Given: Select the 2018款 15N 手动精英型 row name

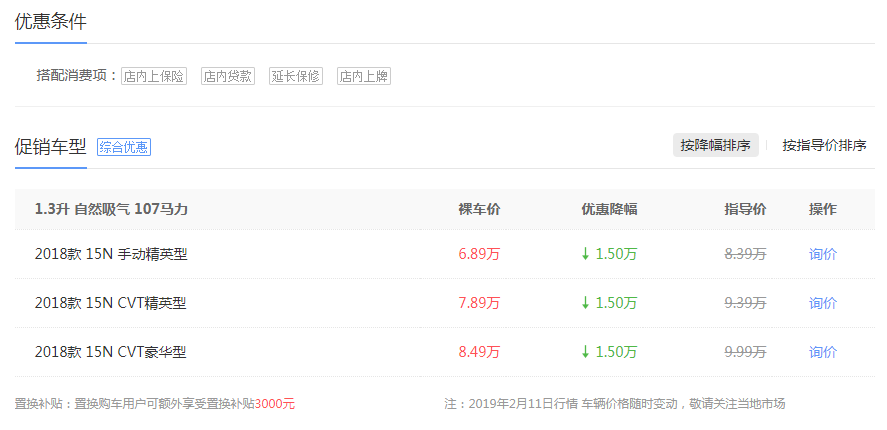Looking at the screenshot, I should (x=111, y=254).
